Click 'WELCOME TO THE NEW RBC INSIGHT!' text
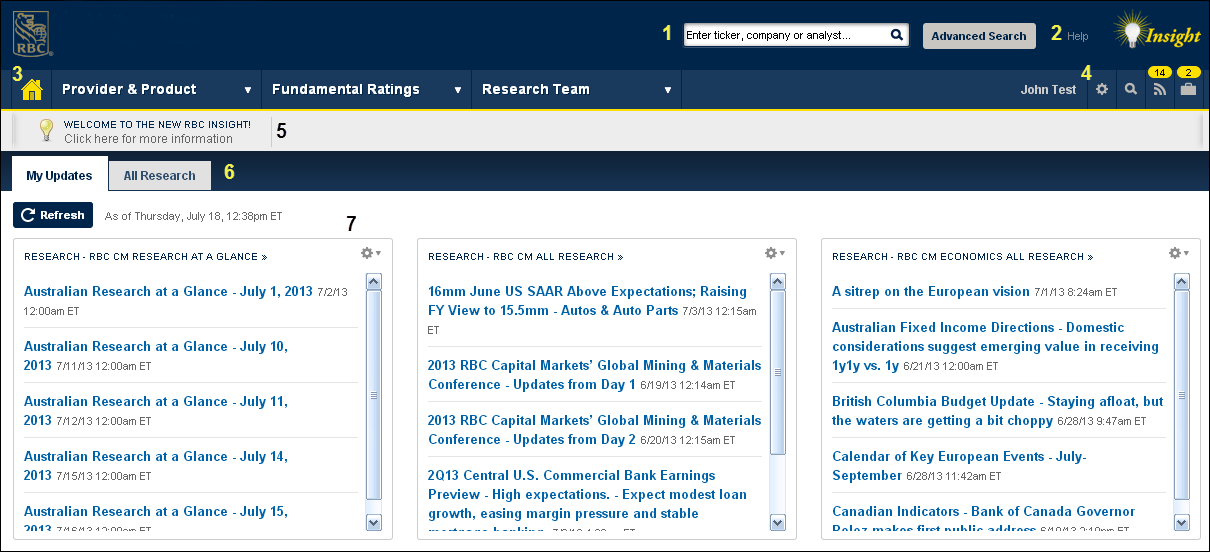Viewport: 1210px width, 552px height. [x=157, y=125]
